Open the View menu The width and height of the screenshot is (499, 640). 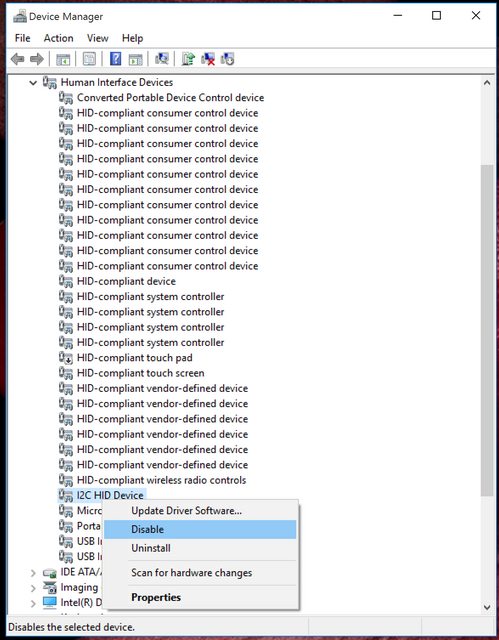(x=98, y=38)
